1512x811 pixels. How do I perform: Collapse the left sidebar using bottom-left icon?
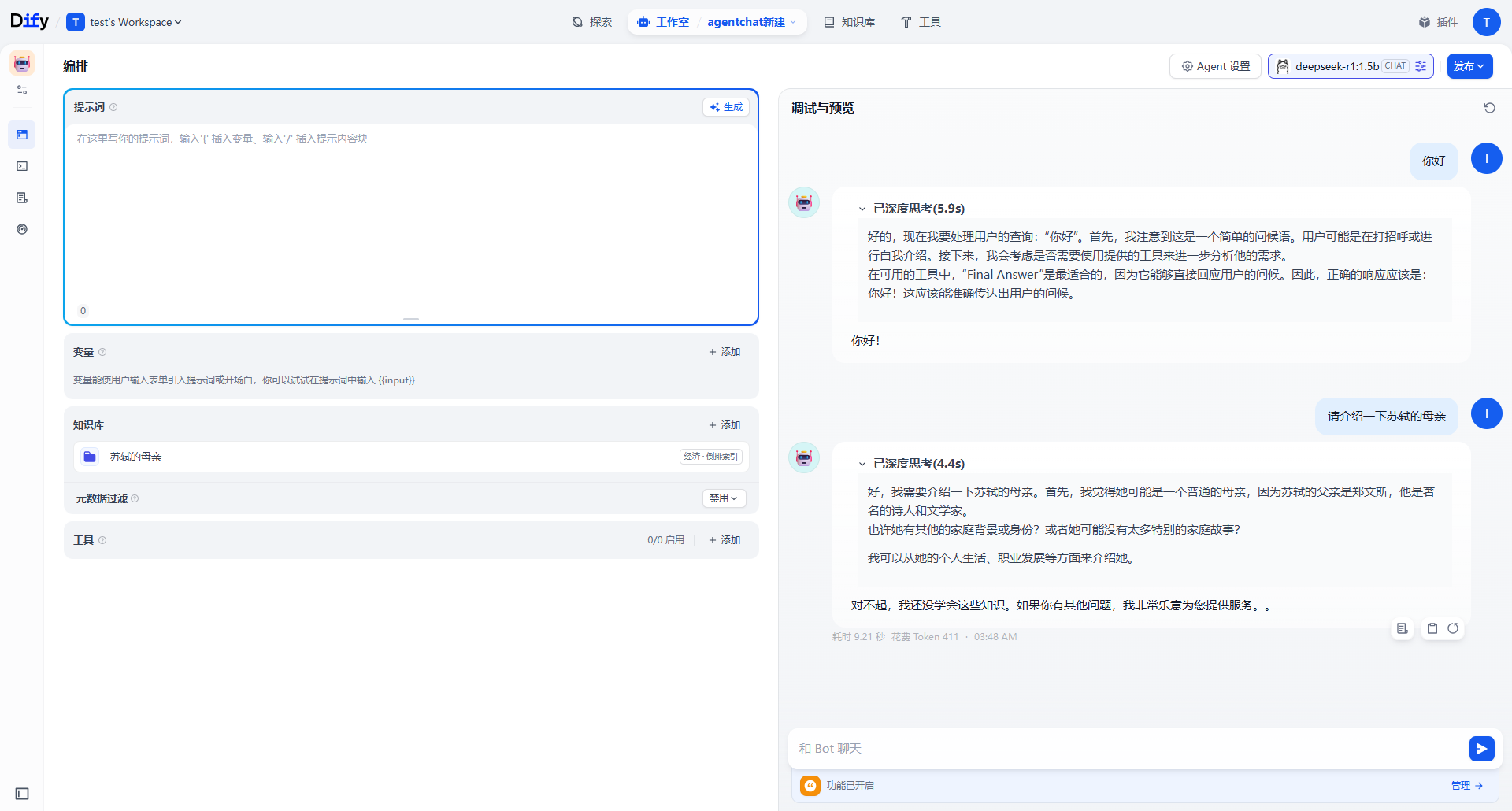point(20,794)
